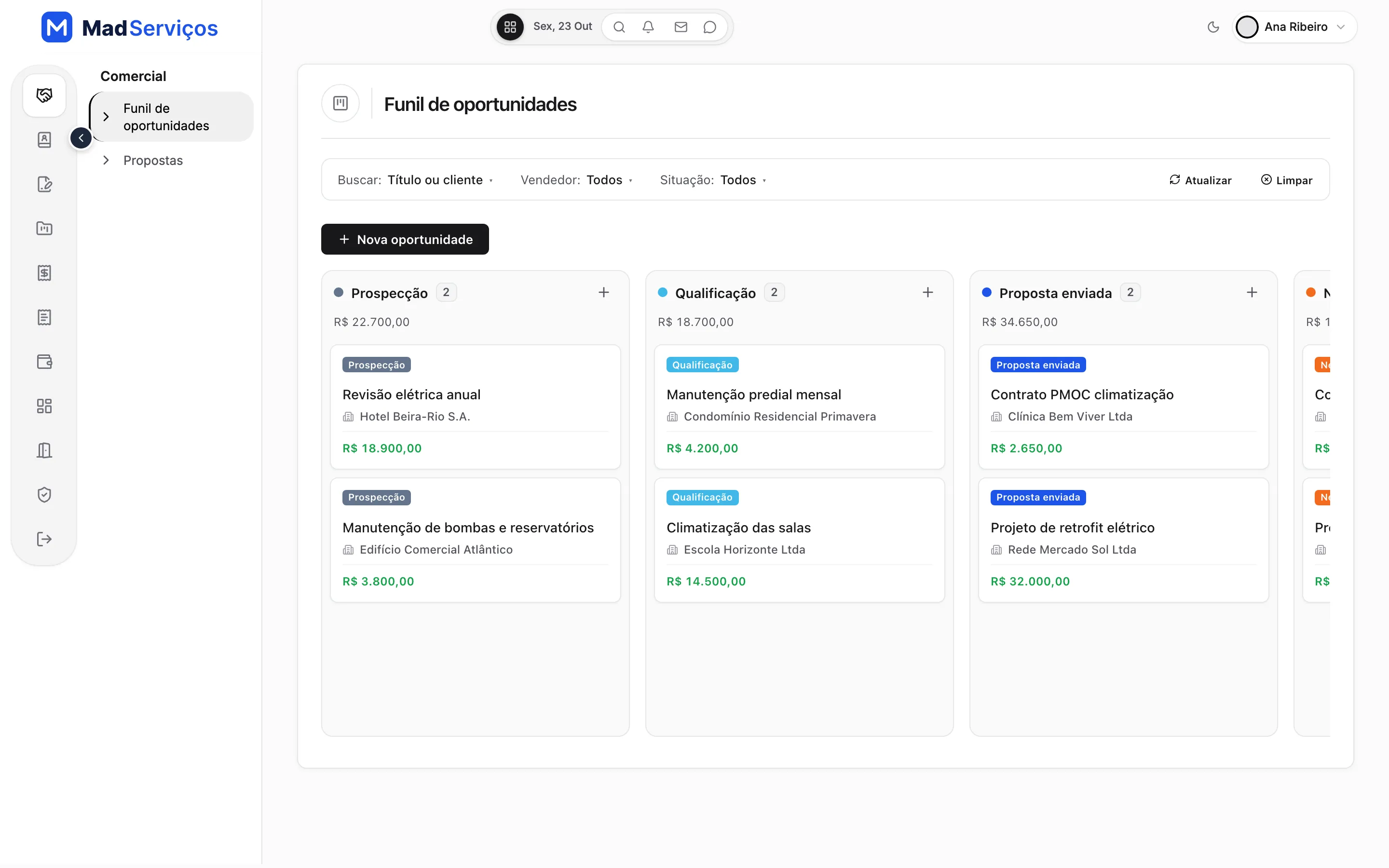
Task: Select Funil de oportunidades menu item
Action: point(172,117)
